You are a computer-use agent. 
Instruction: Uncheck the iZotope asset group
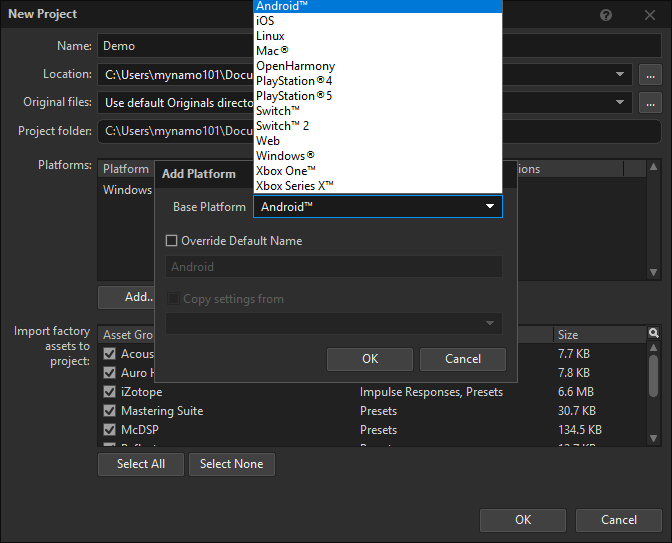[x=110, y=391]
